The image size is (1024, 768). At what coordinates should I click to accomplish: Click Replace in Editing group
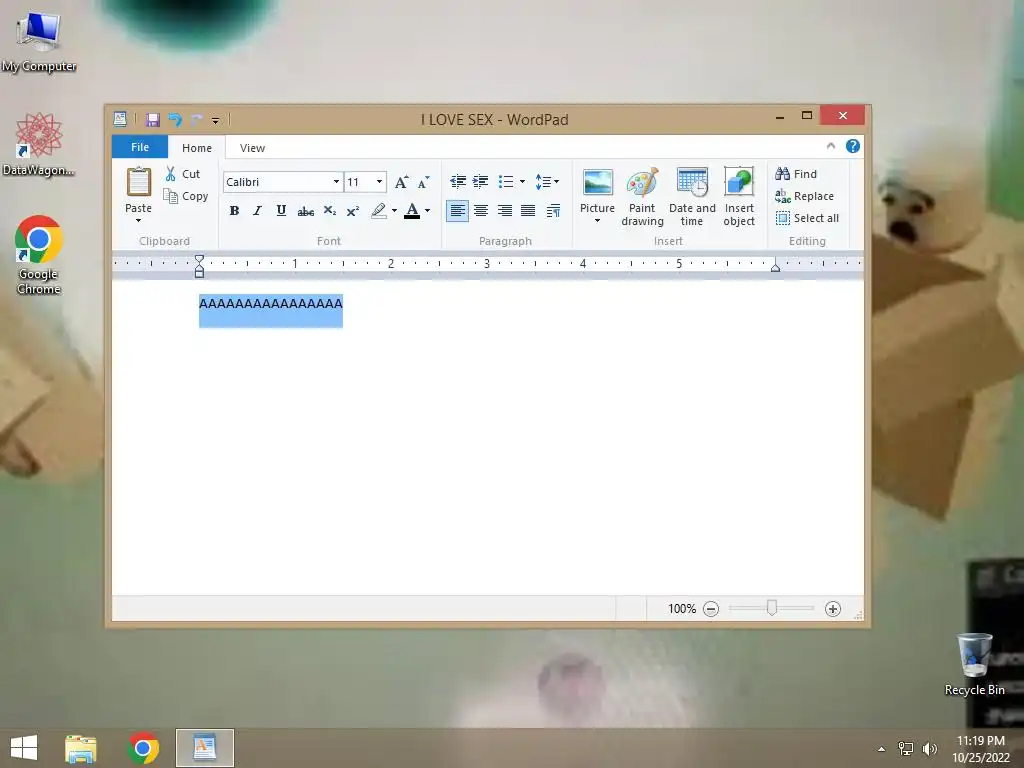(x=805, y=196)
